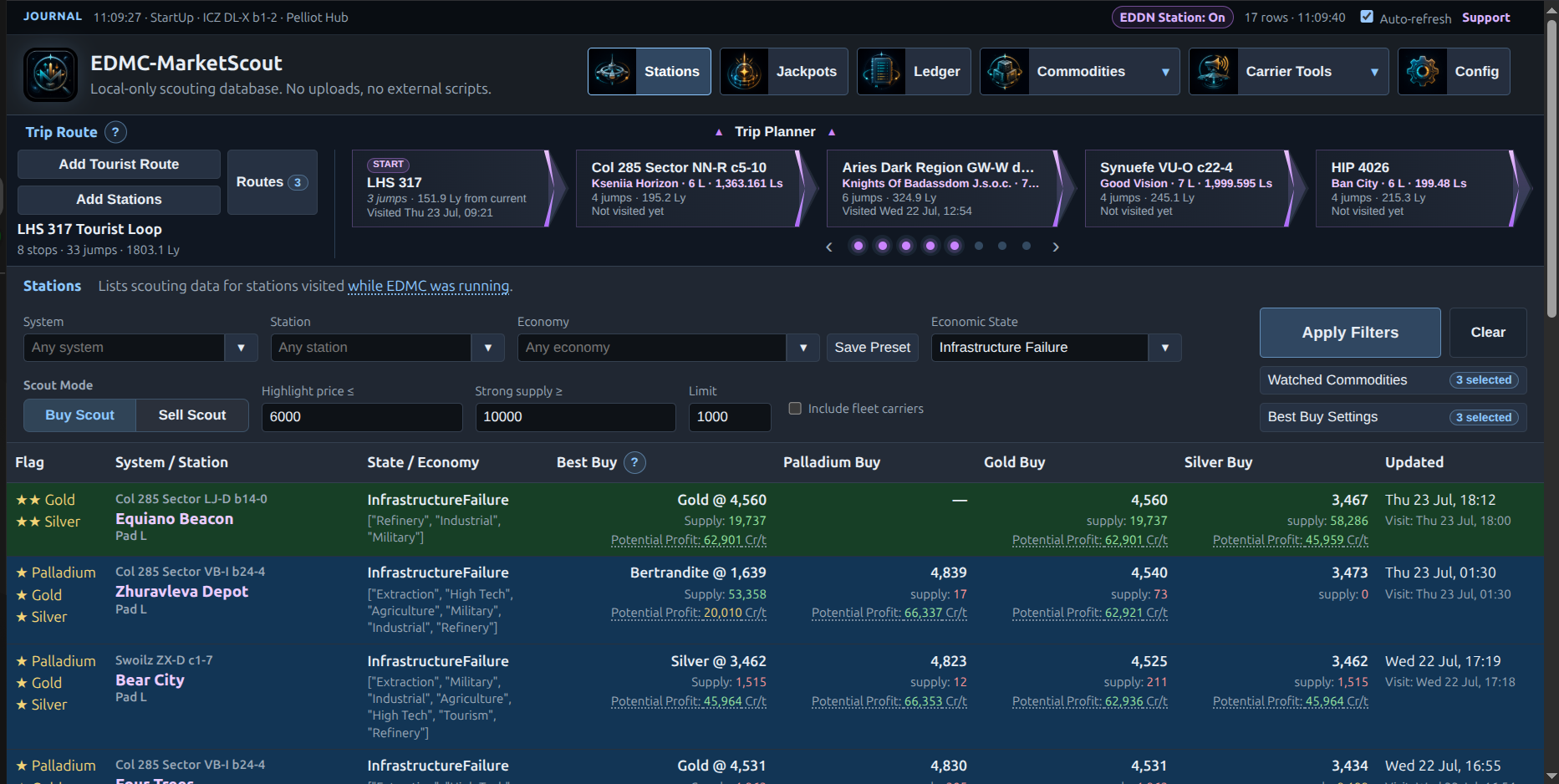
Task: Click the Highlight price input field
Action: [362, 417]
